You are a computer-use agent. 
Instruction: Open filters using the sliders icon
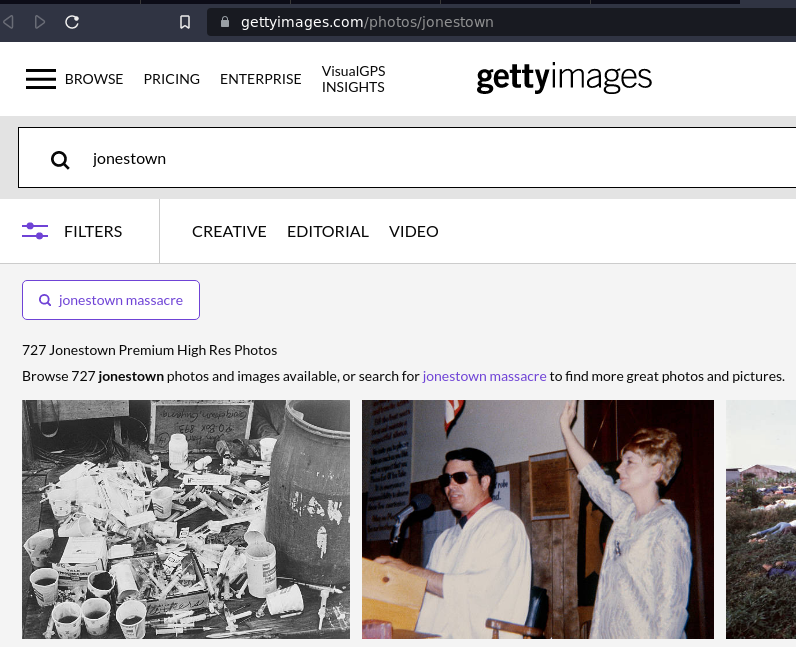point(35,231)
